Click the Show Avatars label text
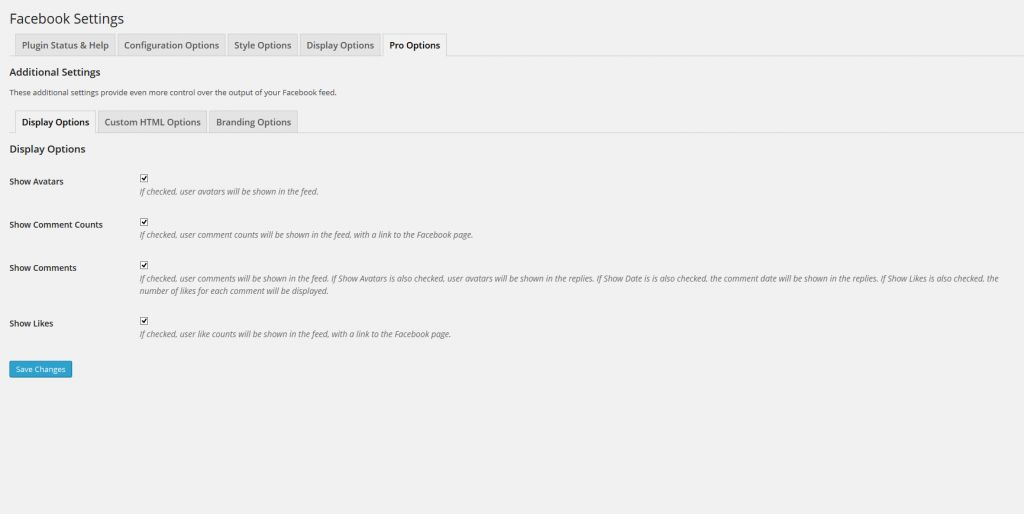Screen dimensions: 1024x514 tap(36, 181)
